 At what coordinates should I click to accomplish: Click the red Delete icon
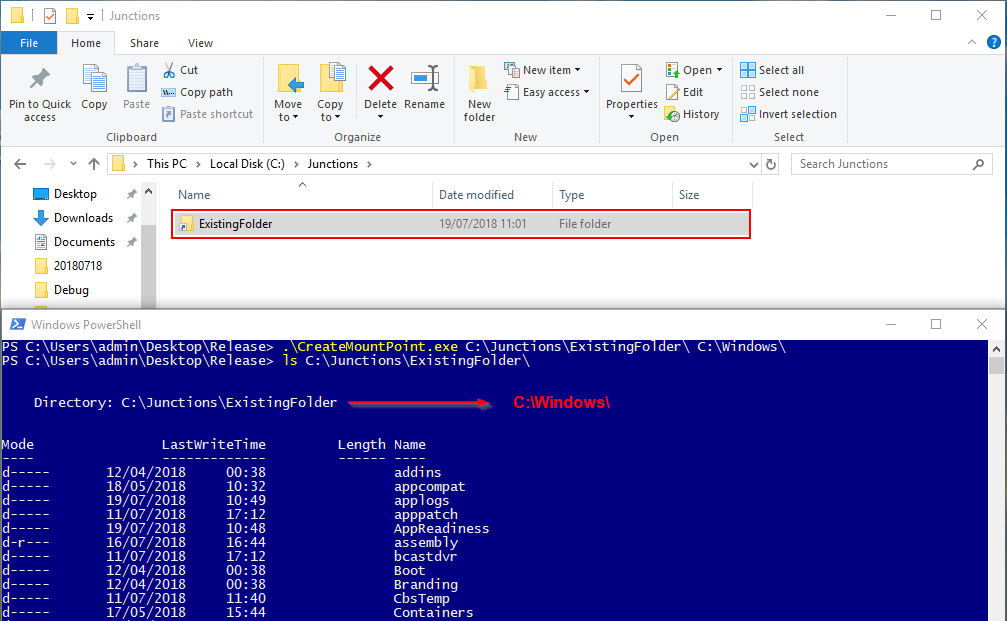[x=380, y=80]
